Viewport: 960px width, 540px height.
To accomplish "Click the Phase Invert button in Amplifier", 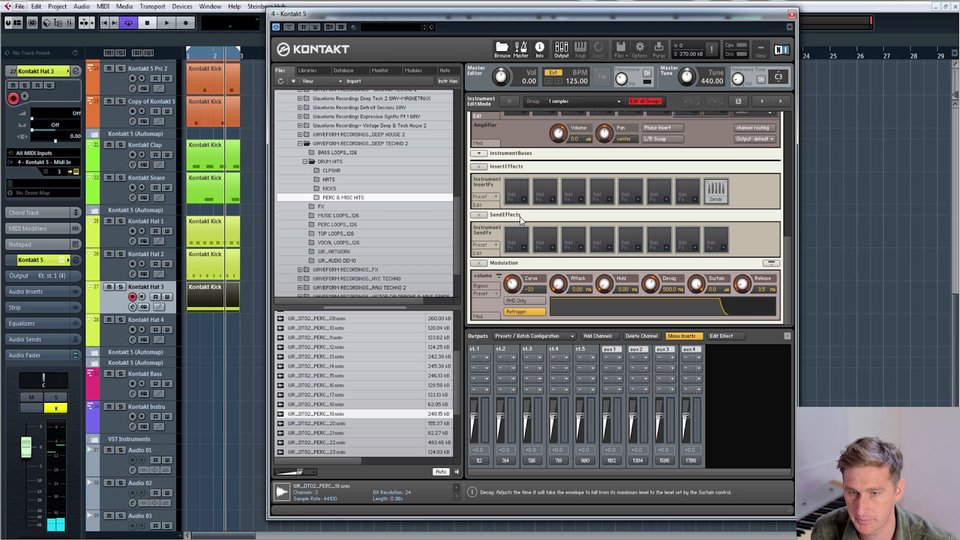I will (662, 127).
